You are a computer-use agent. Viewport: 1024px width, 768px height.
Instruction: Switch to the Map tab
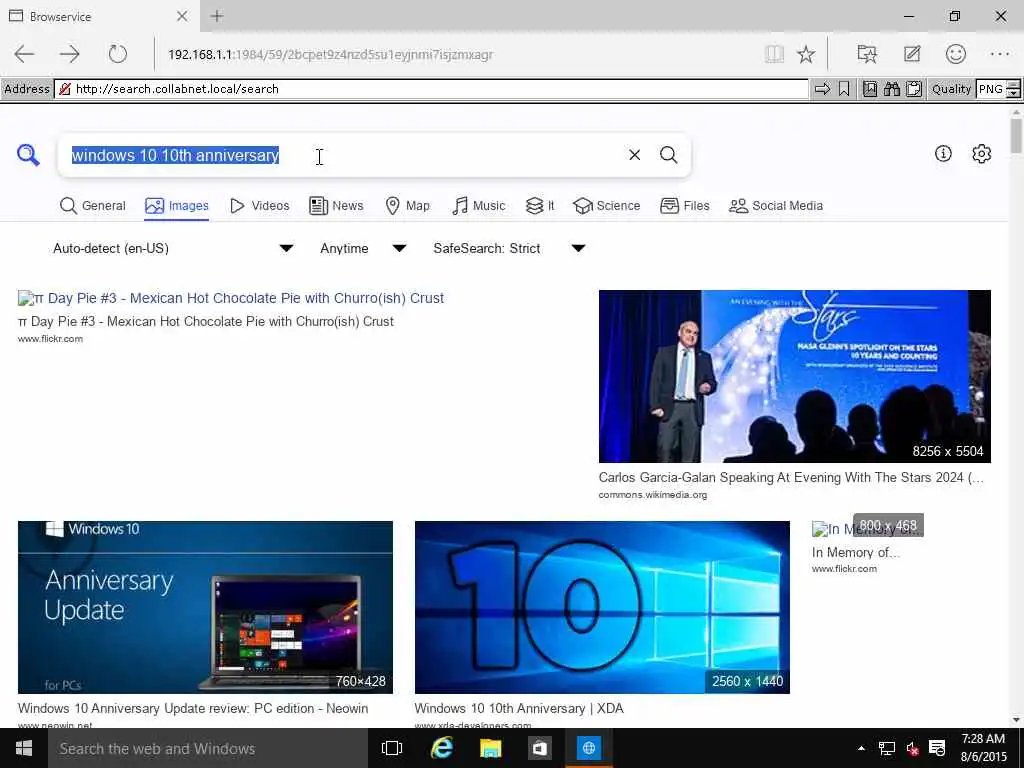pos(407,206)
